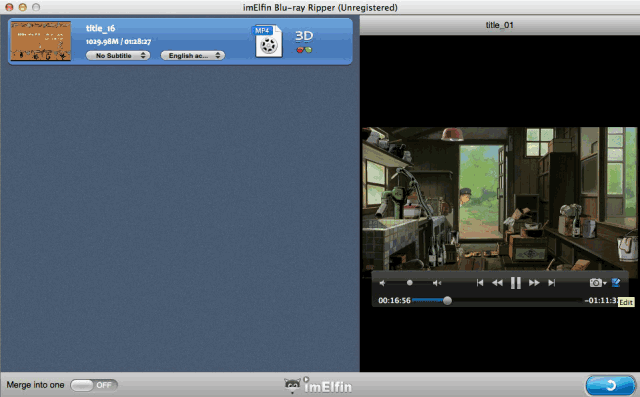Open the snapshot options arrow
The image size is (640, 397).
(x=605, y=283)
